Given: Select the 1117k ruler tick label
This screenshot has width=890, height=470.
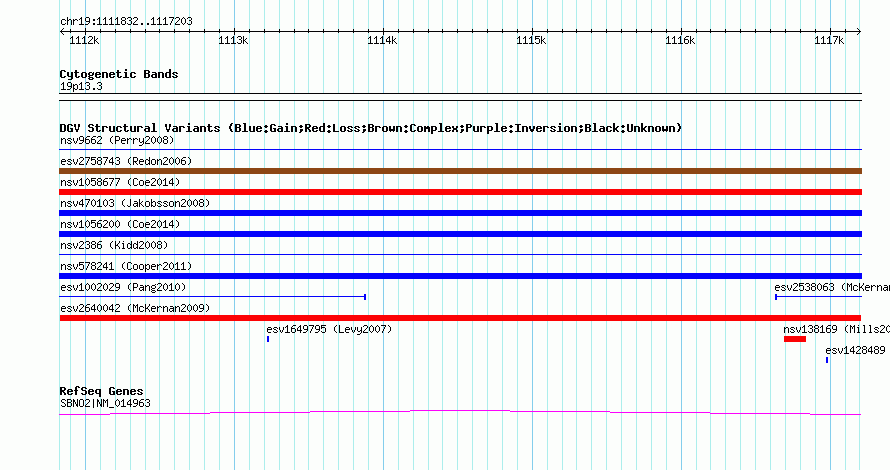Looking at the screenshot, I should pyautogui.click(x=829, y=40).
